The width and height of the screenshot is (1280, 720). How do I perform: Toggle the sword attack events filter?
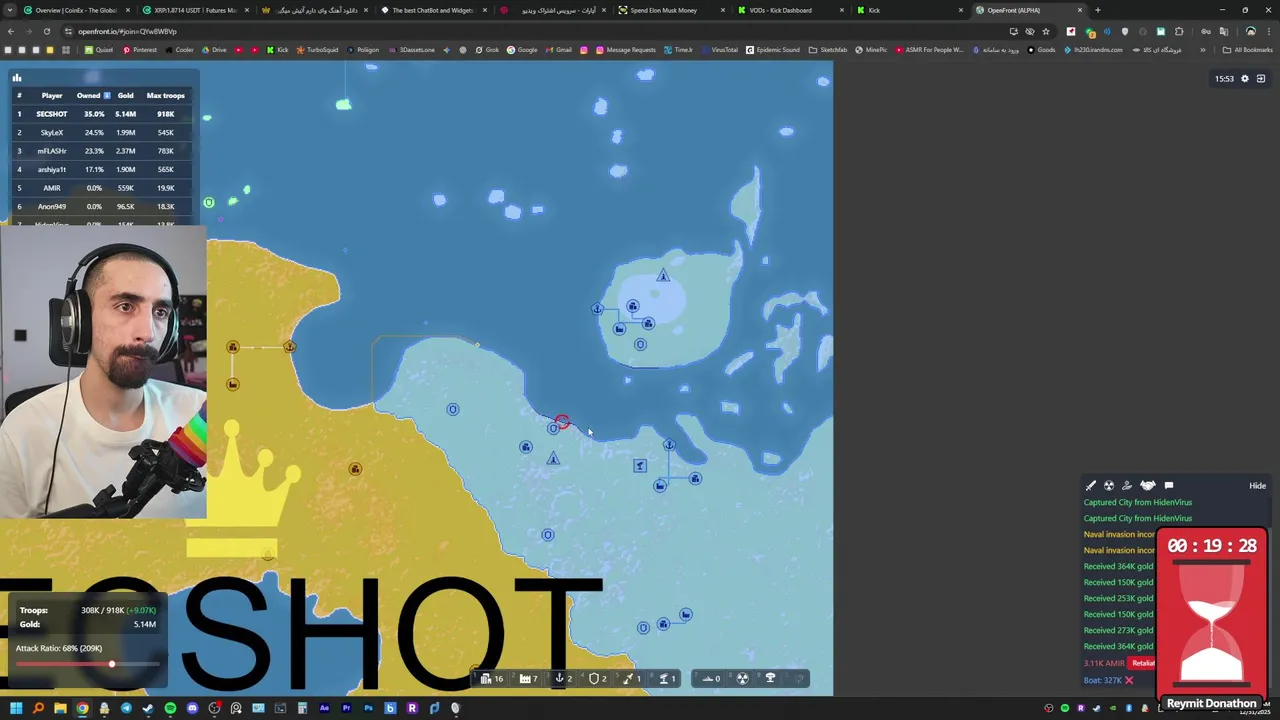click(x=1091, y=486)
